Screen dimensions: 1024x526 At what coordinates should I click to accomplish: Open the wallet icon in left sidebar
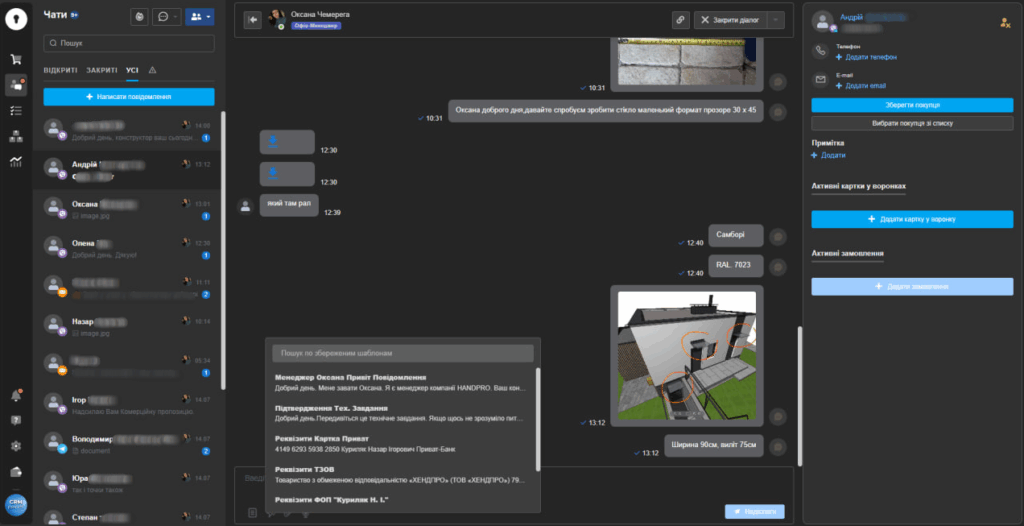(16, 472)
